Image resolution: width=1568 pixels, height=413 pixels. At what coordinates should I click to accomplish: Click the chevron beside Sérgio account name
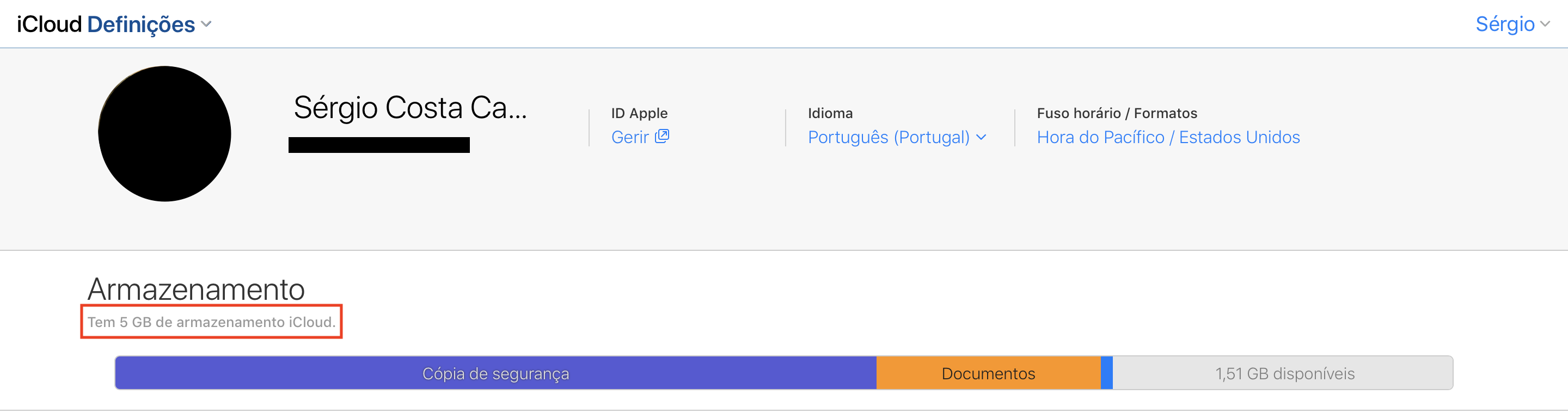[x=1545, y=24]
